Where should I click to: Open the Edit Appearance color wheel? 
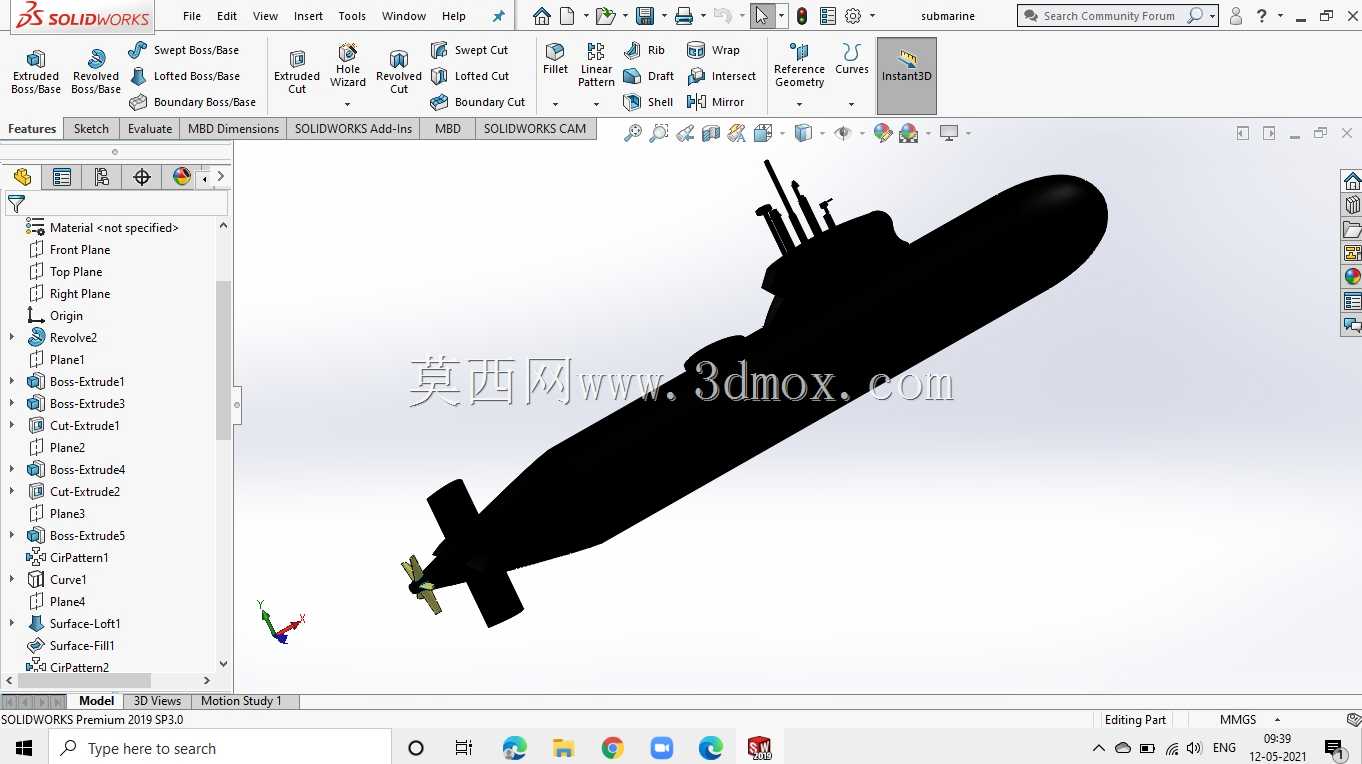882,133
